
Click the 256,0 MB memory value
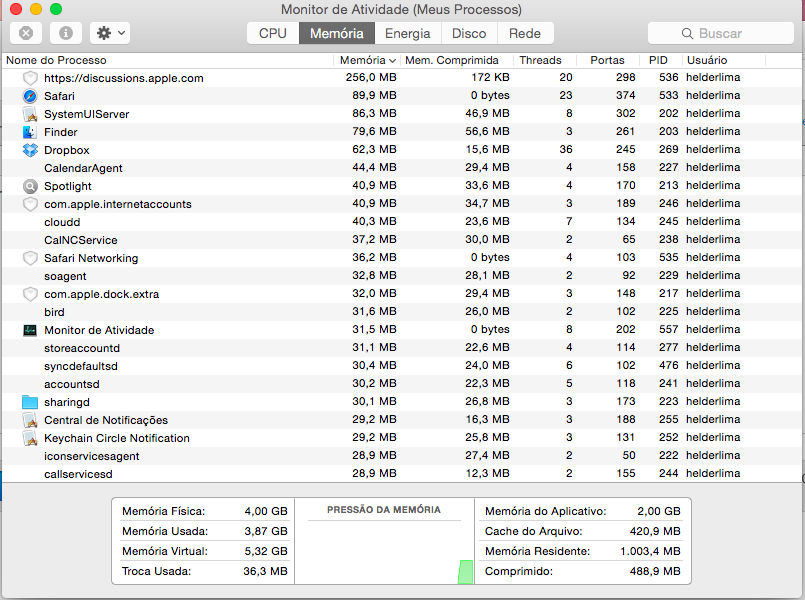[371, 78]
